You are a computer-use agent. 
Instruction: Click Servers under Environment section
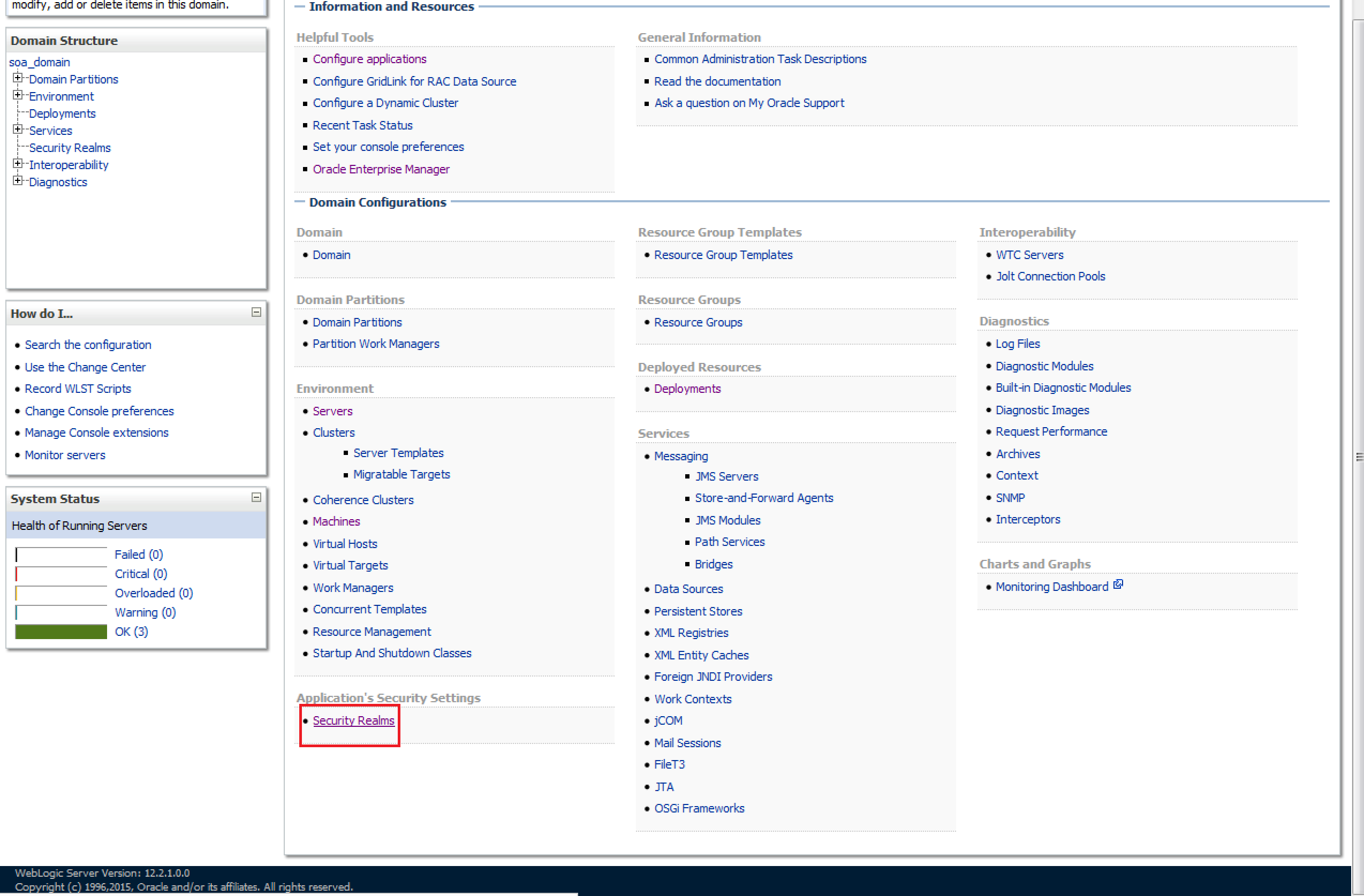[x=332, y=411]
